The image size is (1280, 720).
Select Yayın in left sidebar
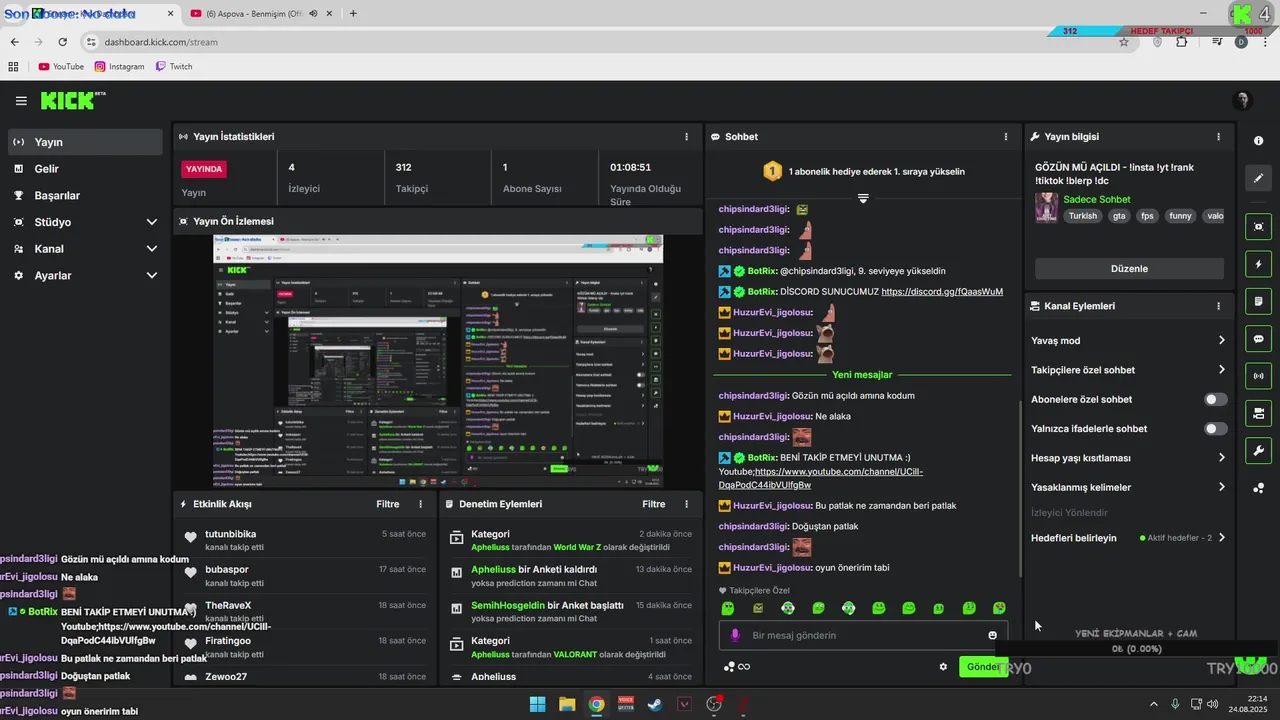(85, 142)
